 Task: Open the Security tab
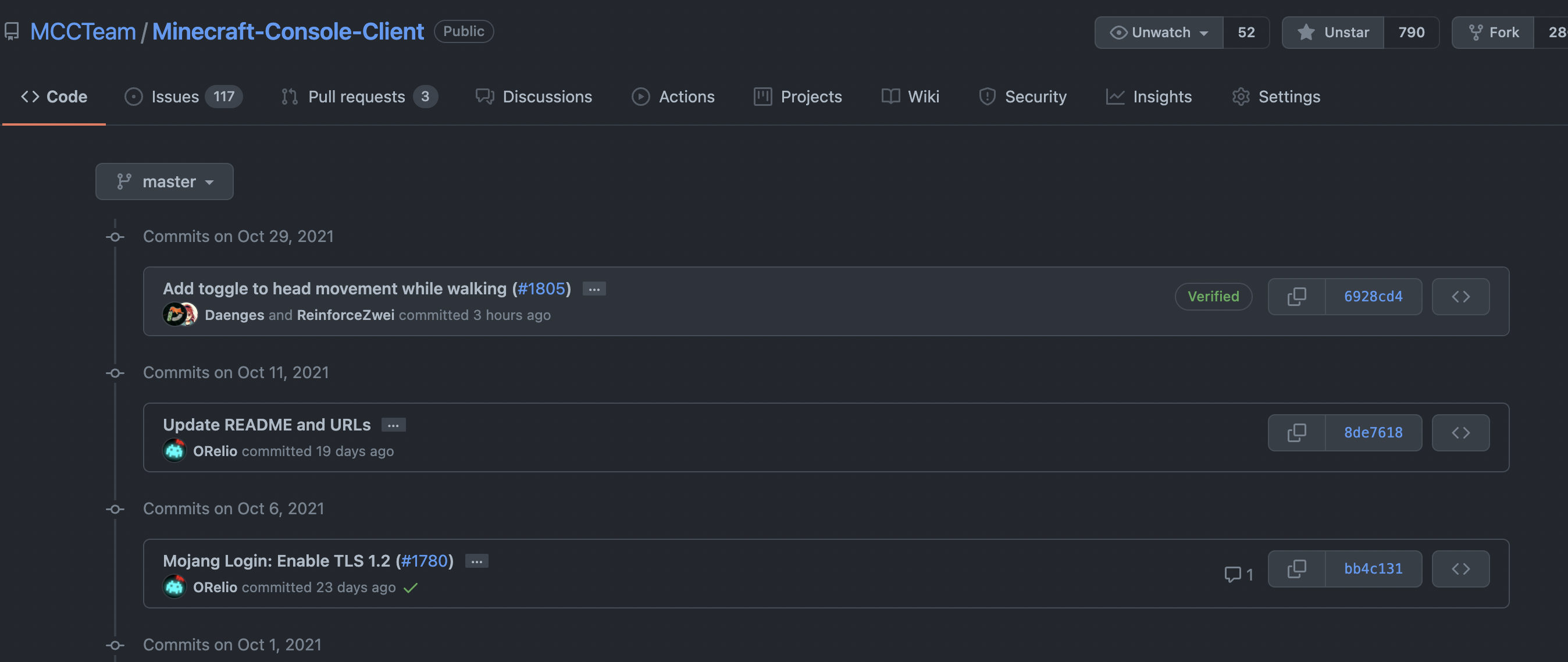pos(1022,97)
